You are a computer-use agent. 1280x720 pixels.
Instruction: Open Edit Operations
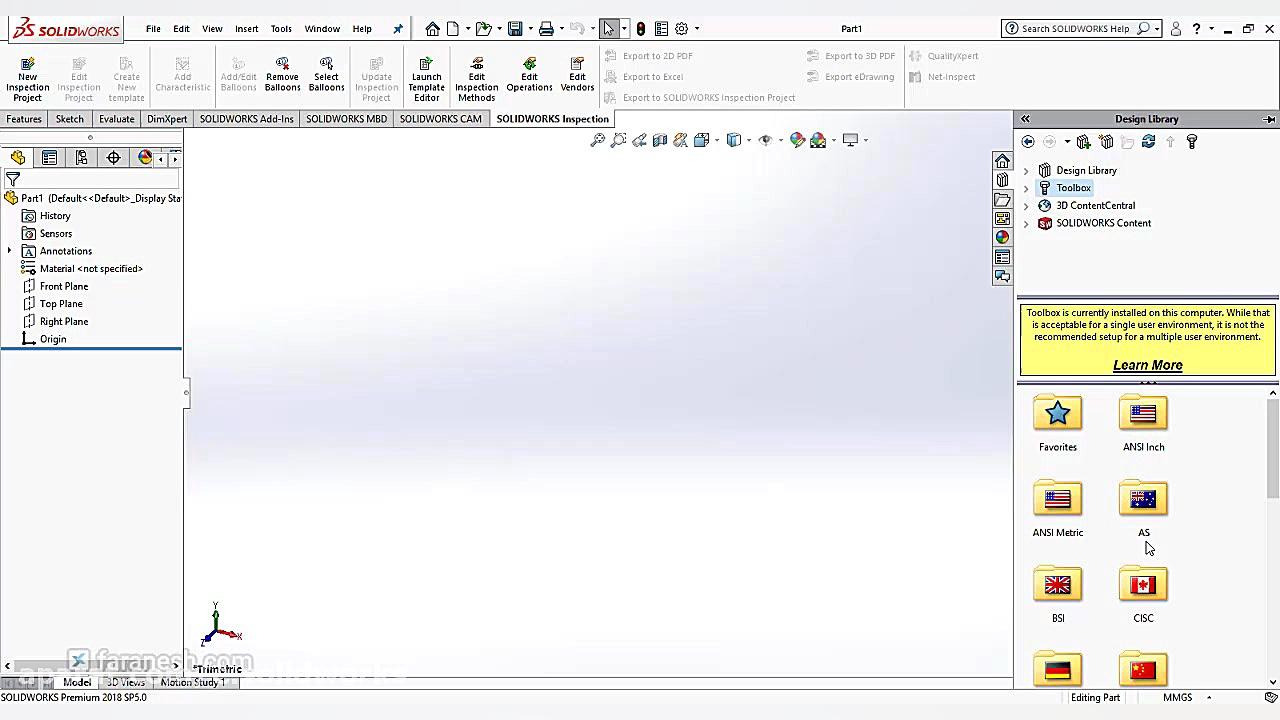click(529, 74)
